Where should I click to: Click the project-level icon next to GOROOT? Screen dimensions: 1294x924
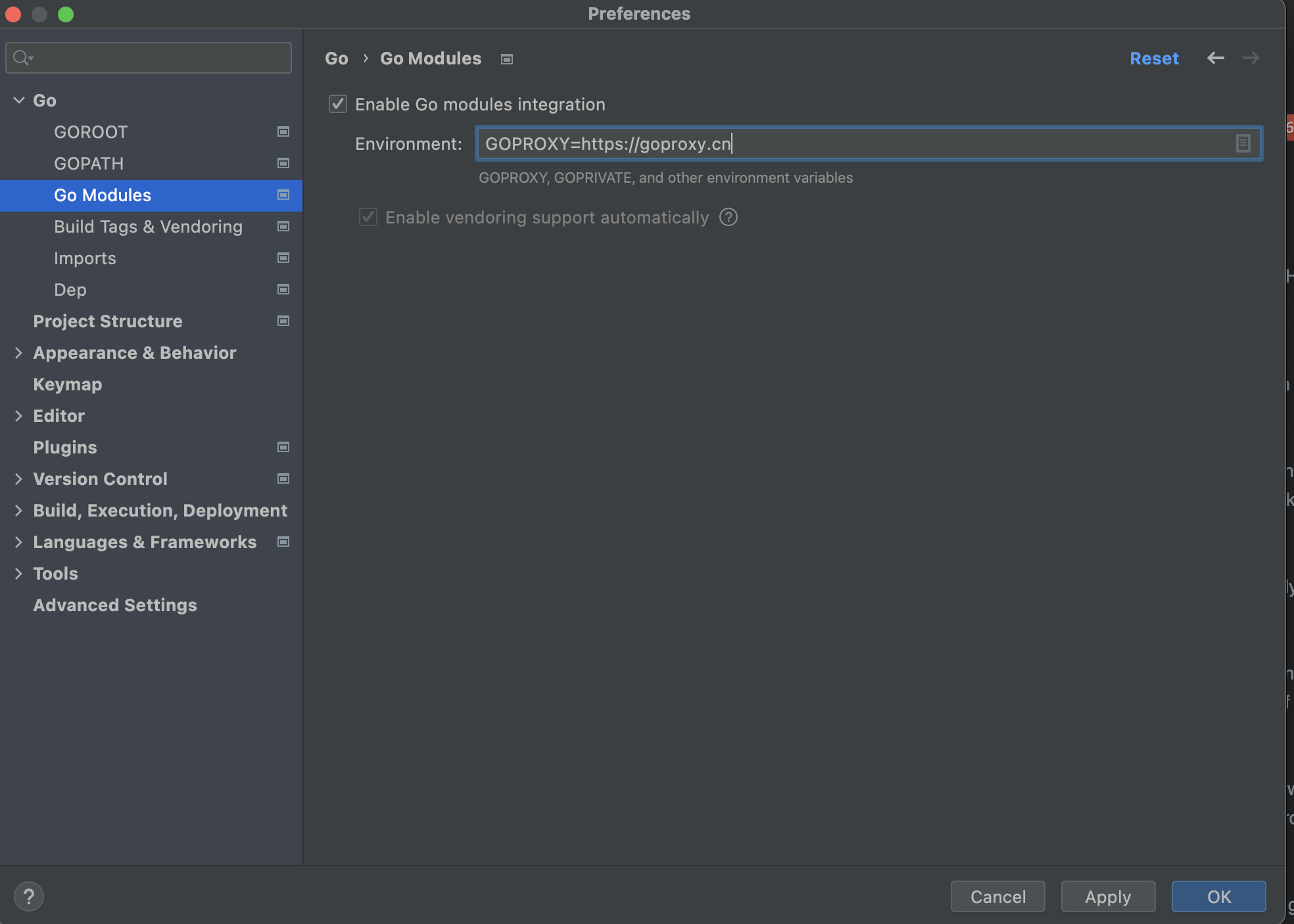[x=283, y=132]
